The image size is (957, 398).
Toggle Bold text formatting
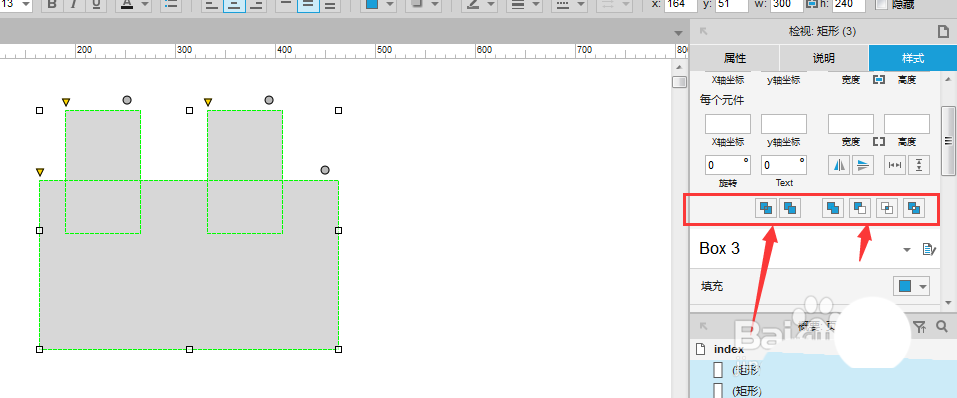pyautogui.click(x=52, y=4)
